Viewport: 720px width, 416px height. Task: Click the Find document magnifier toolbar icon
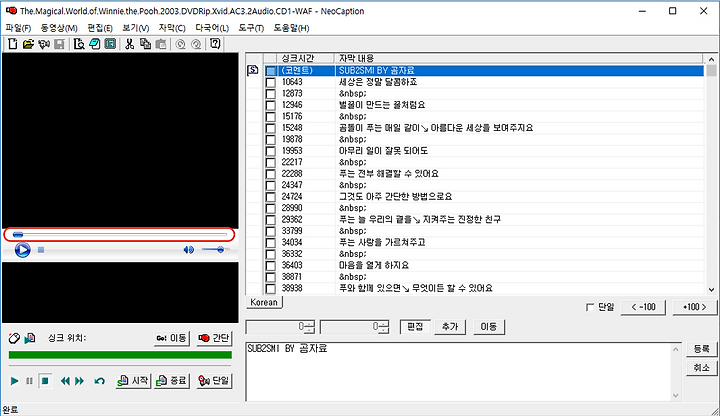pos(79,44)
